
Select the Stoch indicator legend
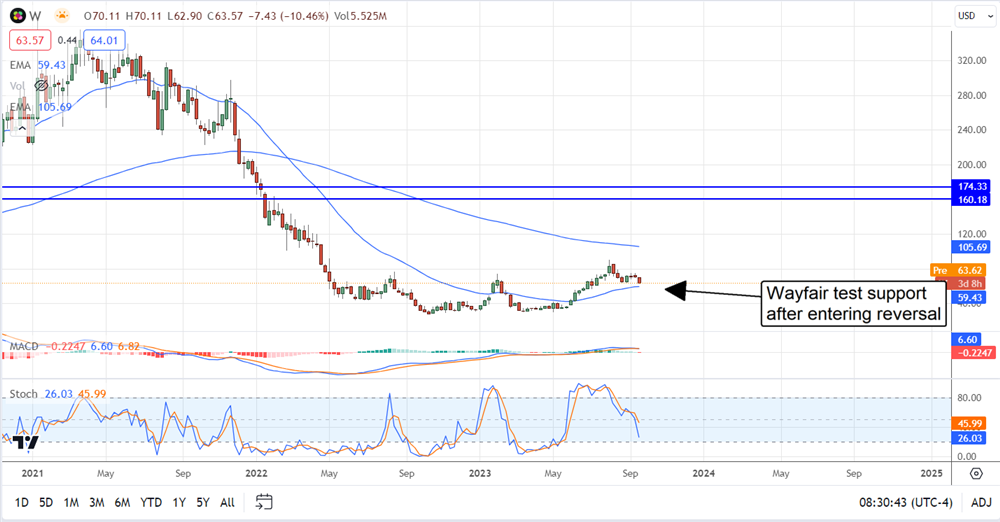(57, 394)
